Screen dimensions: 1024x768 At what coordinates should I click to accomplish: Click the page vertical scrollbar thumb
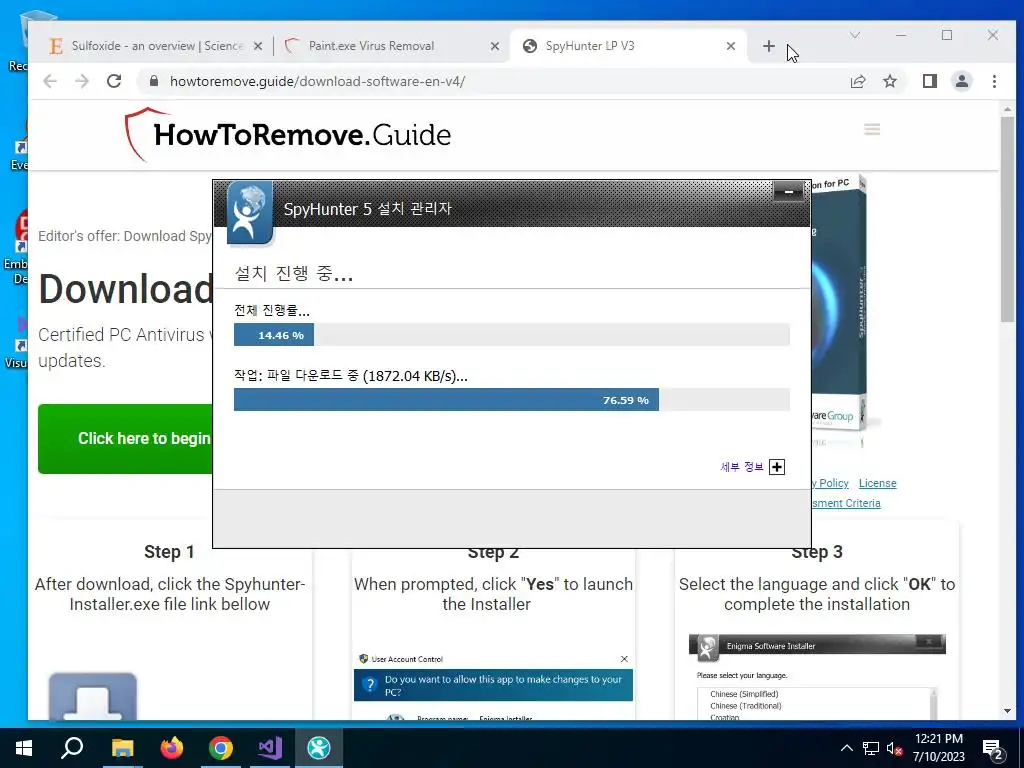pyautogui.click(x=1007, y=219)
